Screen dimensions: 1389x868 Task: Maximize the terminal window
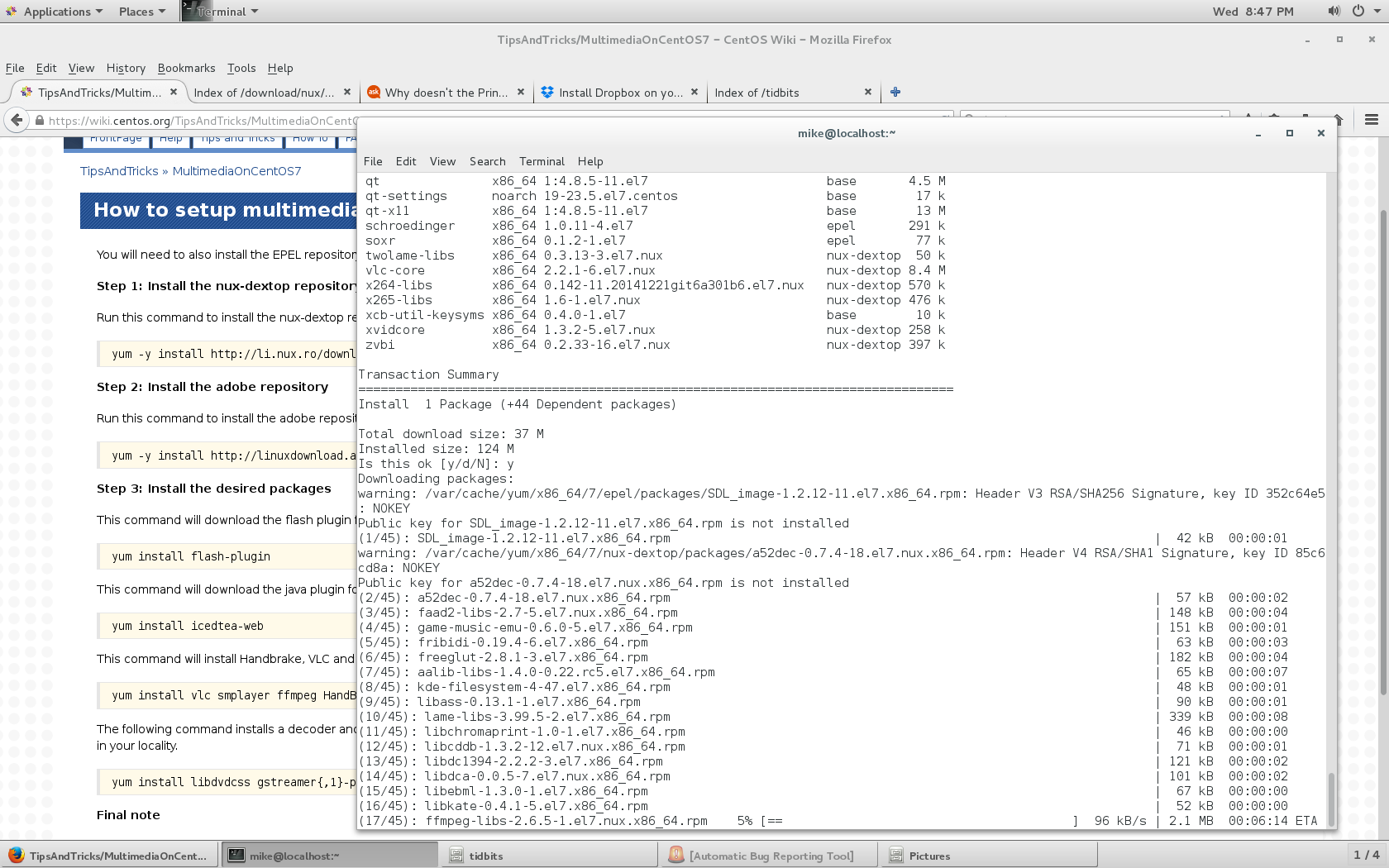click(1289, 133)
